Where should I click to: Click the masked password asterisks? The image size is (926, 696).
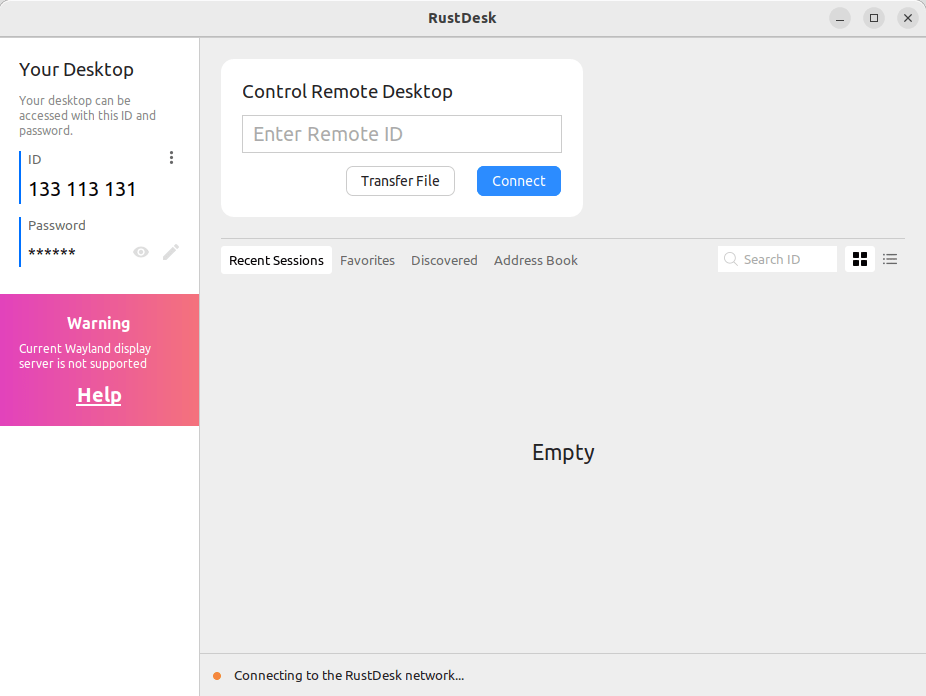(52, 253)
